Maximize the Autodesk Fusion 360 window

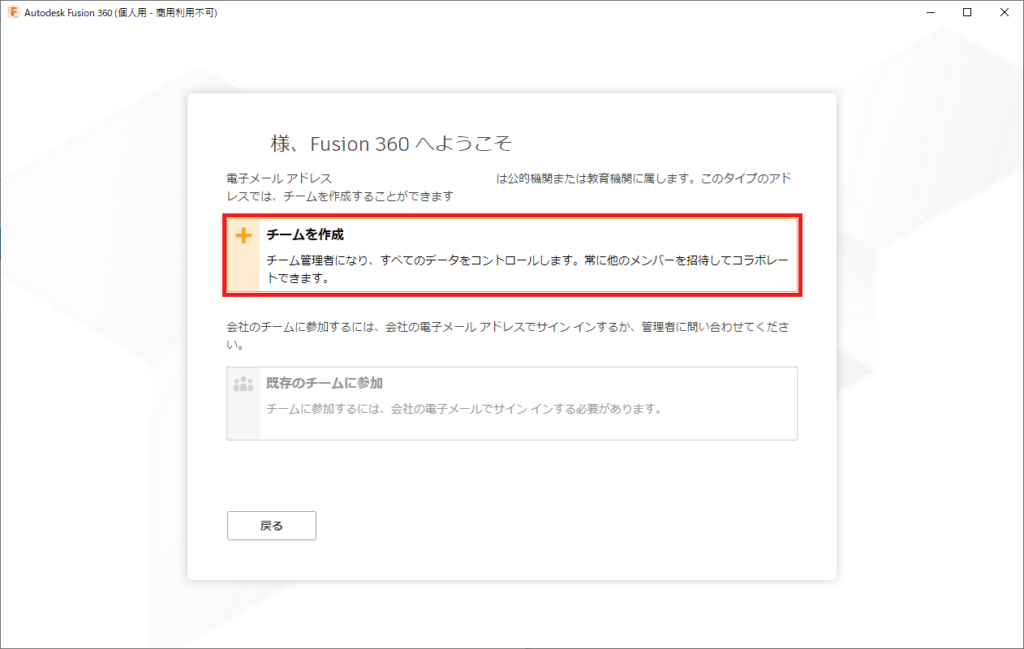point(967,12)
